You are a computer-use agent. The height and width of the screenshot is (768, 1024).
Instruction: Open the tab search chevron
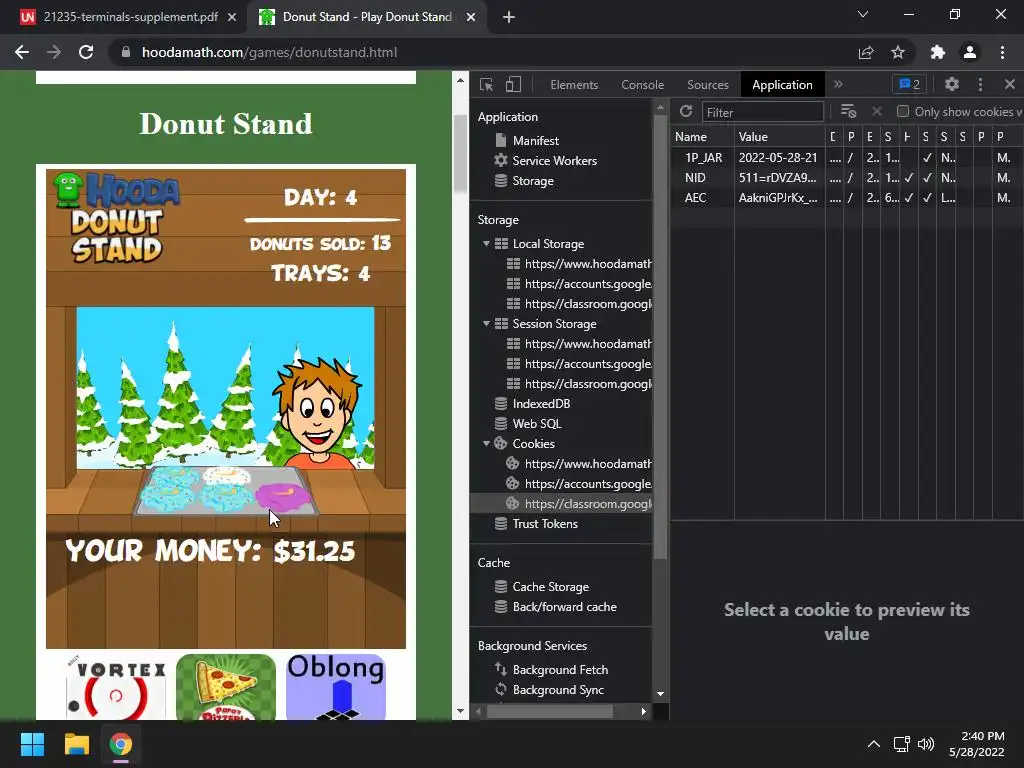pyautogui.click(x=863, y=14)
